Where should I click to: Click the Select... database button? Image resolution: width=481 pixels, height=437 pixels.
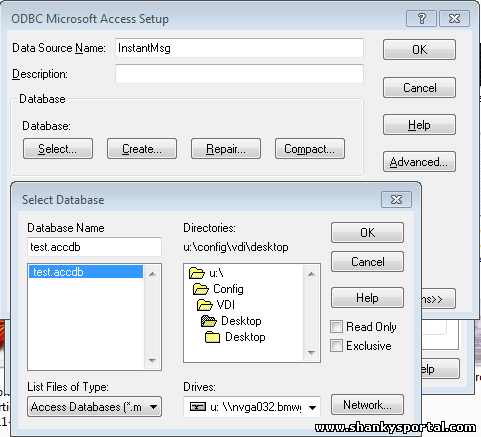point(58,149)
